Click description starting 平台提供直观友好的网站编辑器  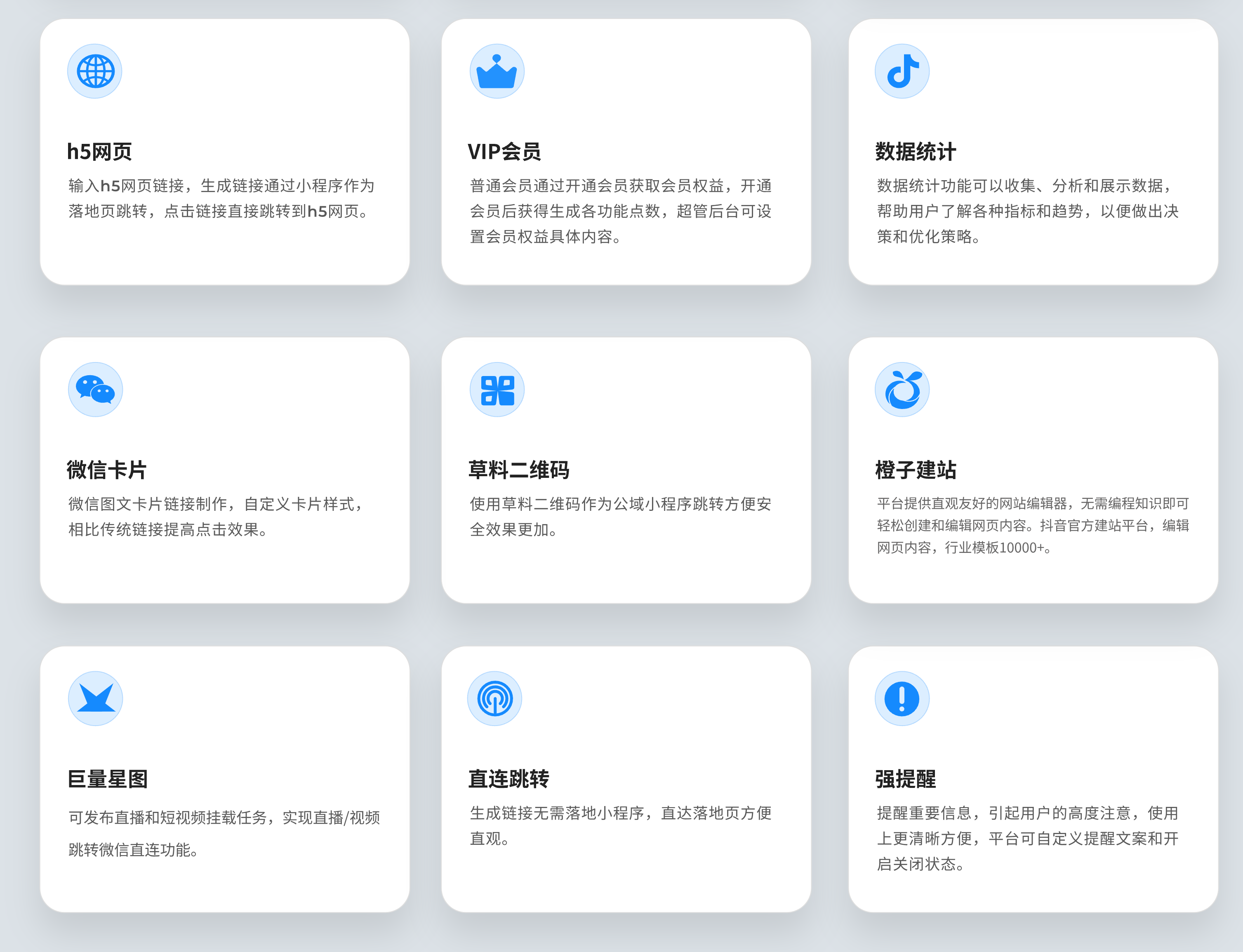[x=1033, y=525]
